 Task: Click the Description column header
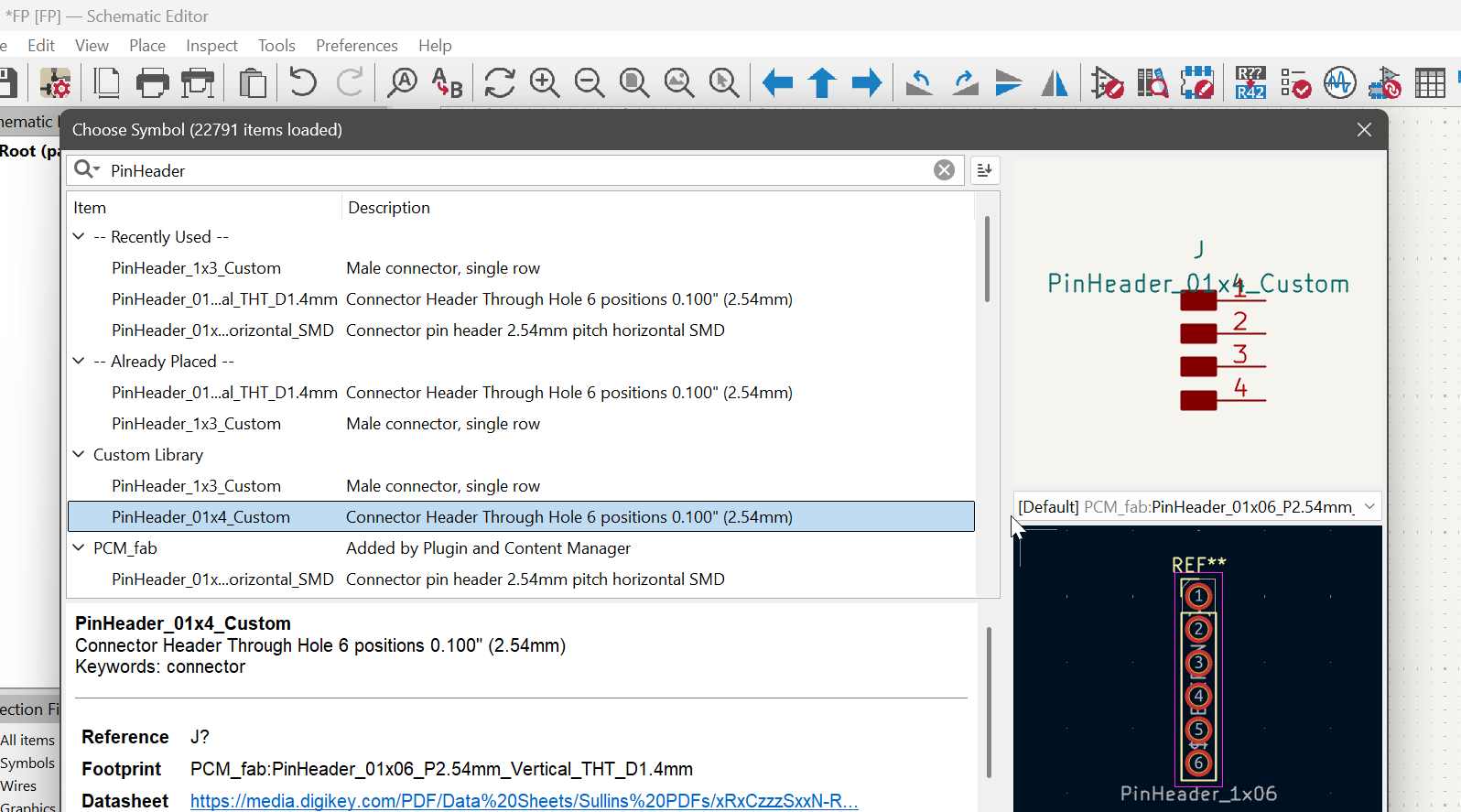(x=657, y=208)
